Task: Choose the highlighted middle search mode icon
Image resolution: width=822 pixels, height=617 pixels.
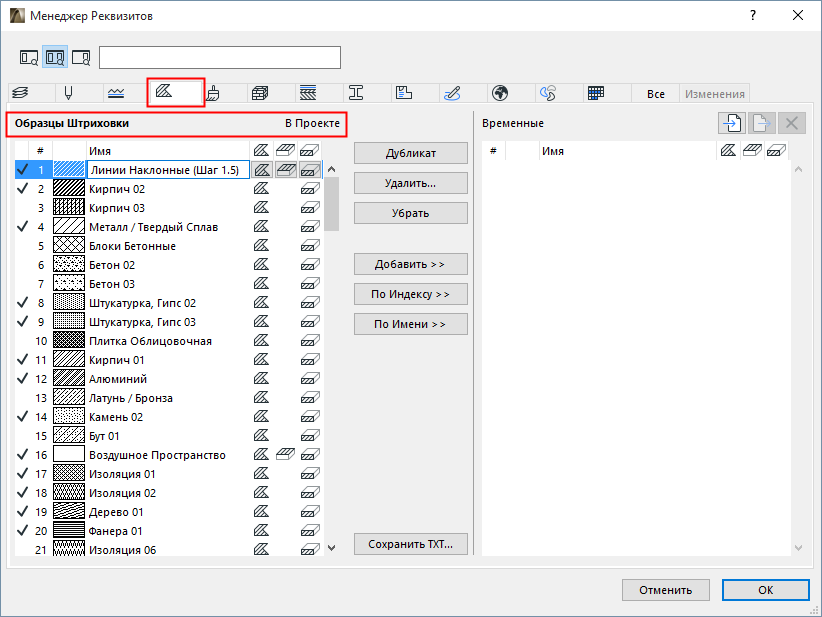Action: pyautogui.click(x=55, y=57)
